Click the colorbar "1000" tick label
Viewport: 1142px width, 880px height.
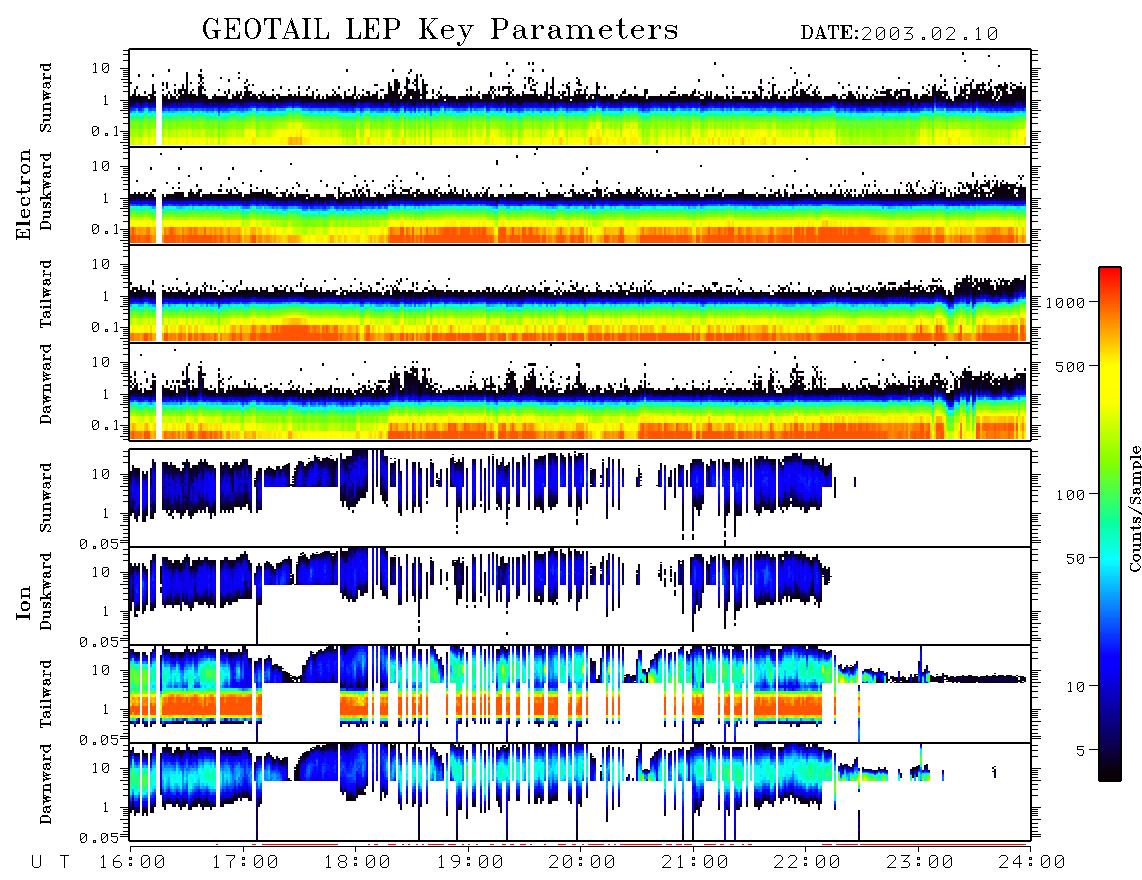pyautogui.click(x=1065, y=303)
